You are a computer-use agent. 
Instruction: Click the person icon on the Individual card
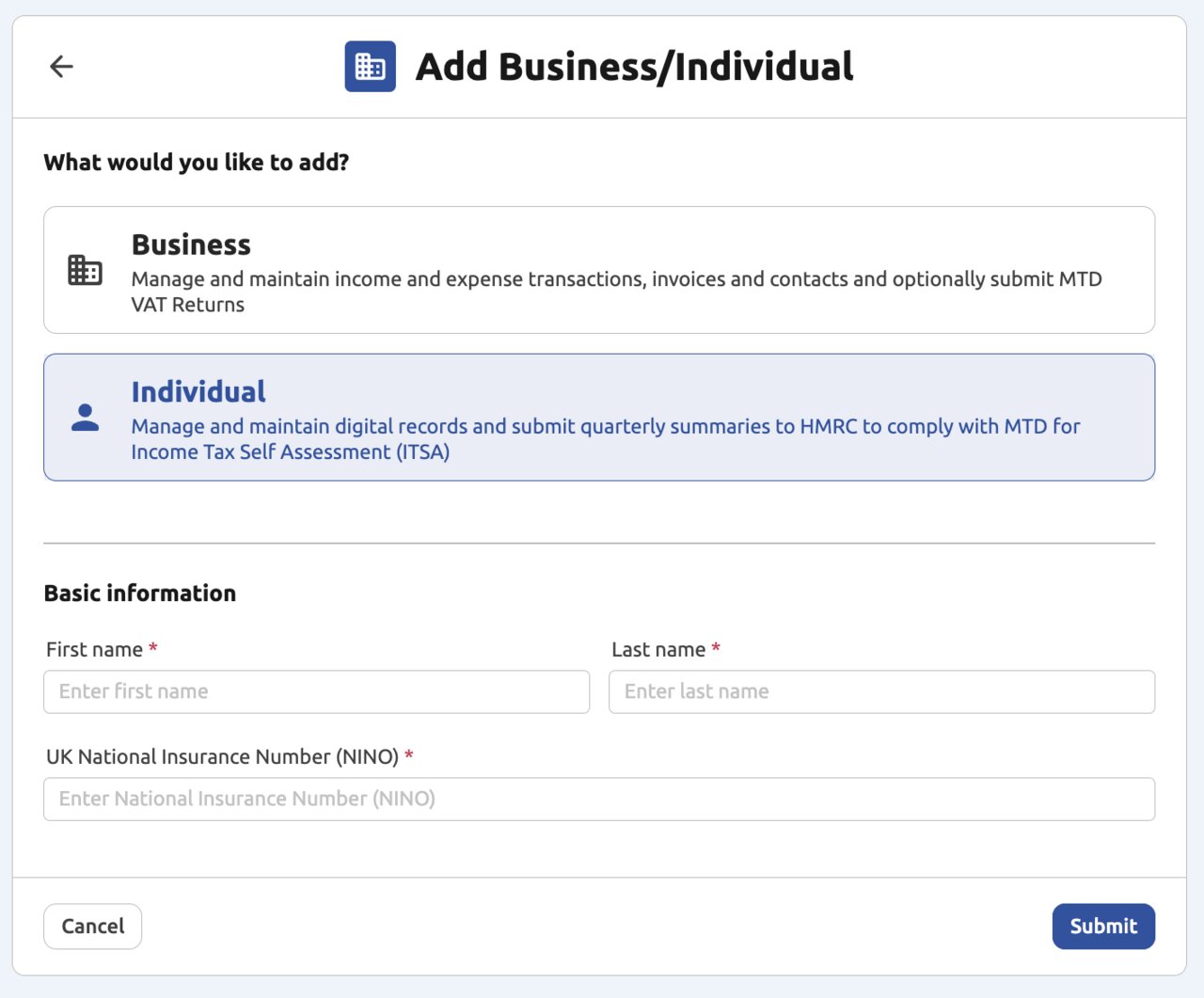(84, 418)
